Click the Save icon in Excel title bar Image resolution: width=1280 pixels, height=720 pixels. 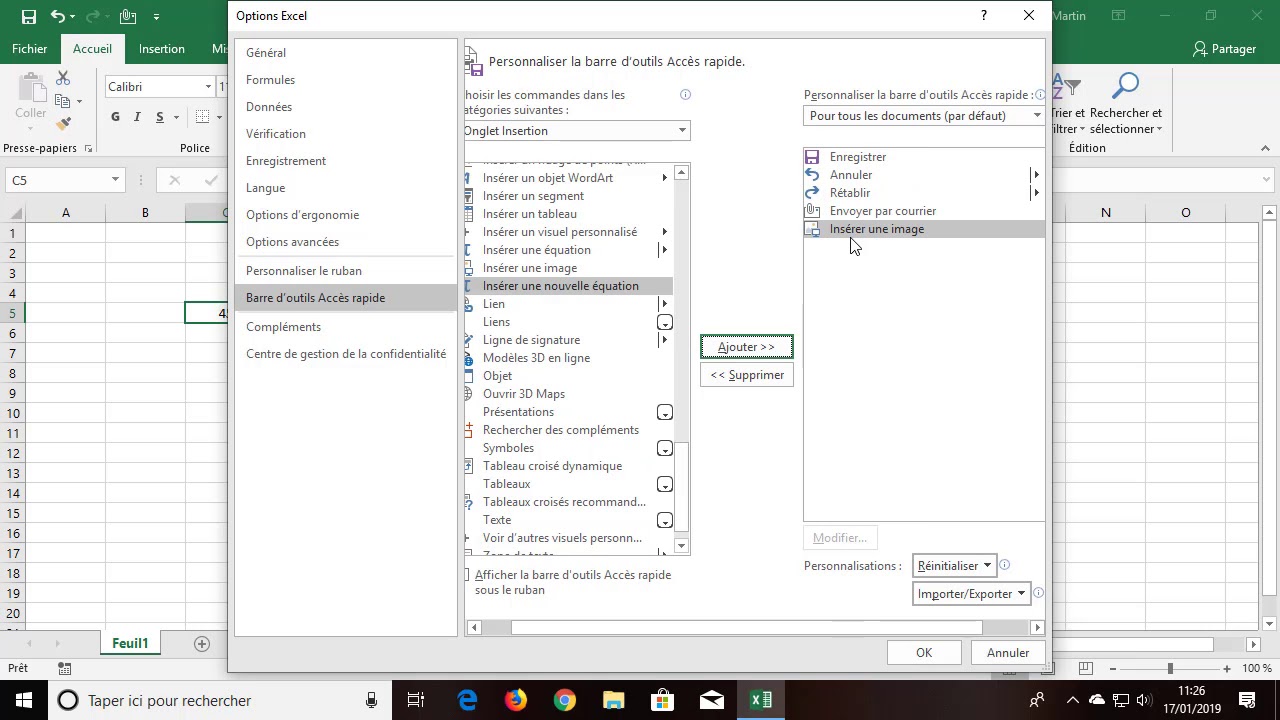click(x=29, y=16)
